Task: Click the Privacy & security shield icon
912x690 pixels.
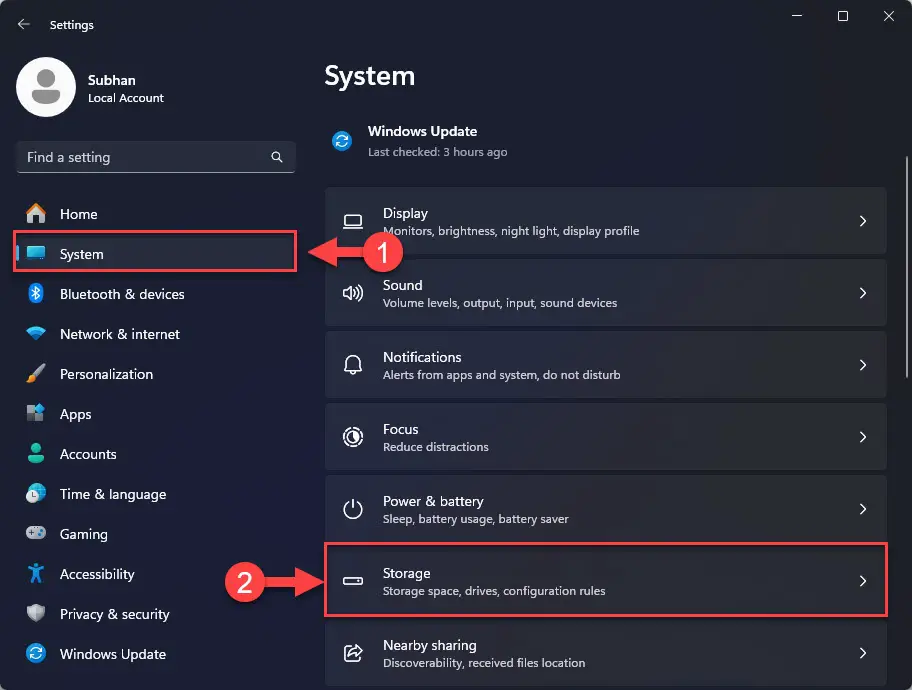Action: [36, 613]
